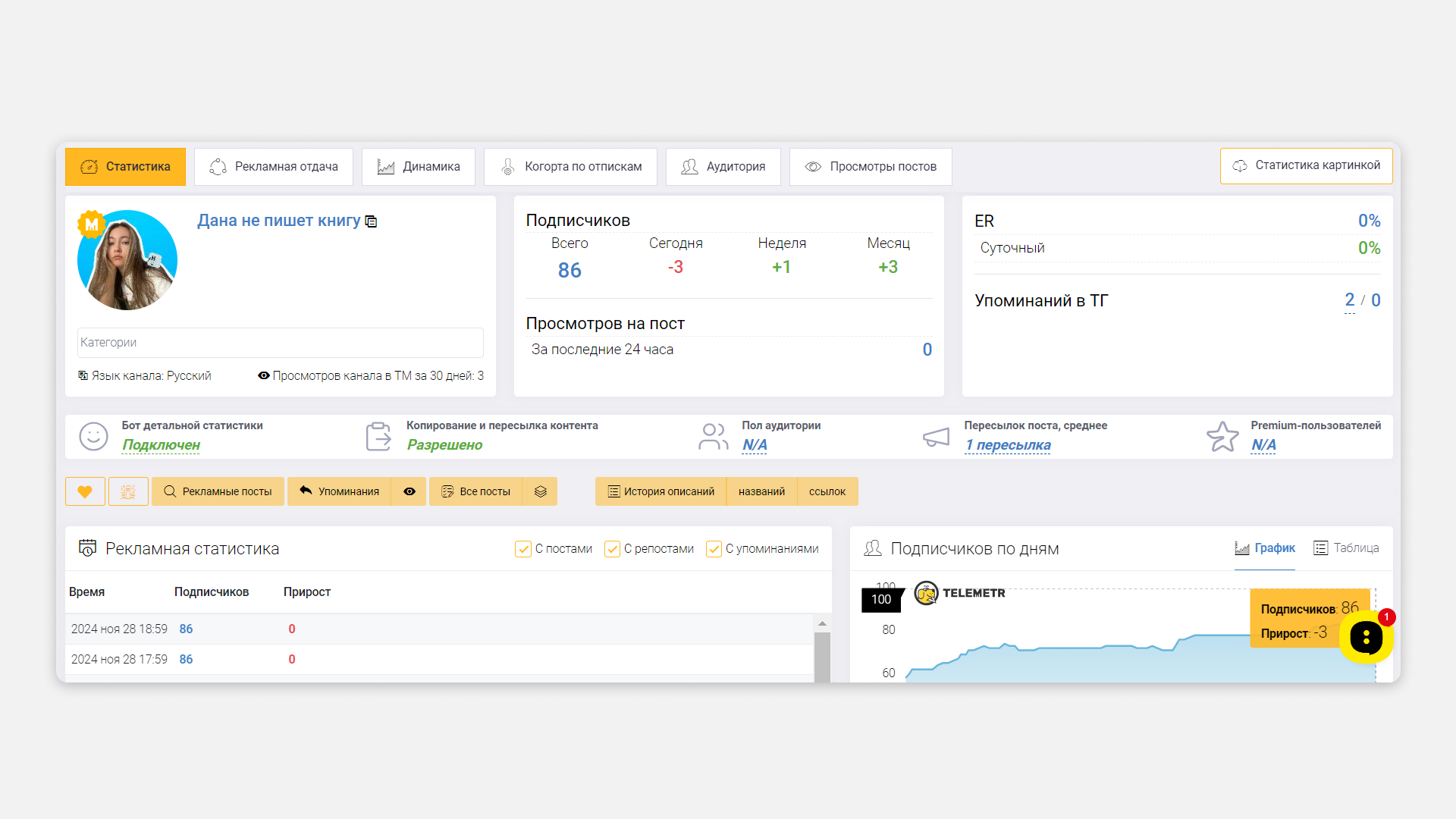Expand the Пол аудитории N/A link
Viewport: 1456px width, 819px height.
tap(754, 445)
